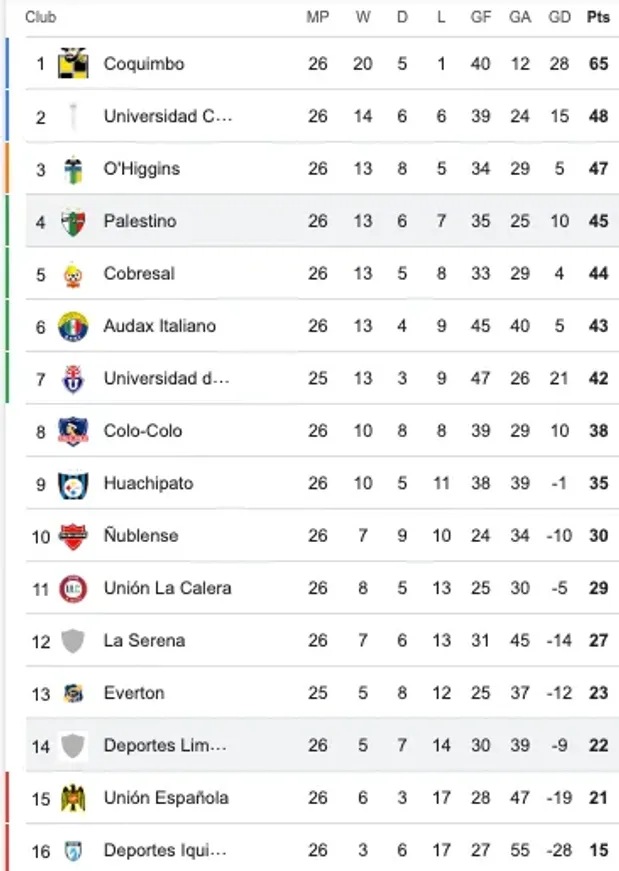This screenshot has height=871, width=619.
Task: Select Deportes Iqui… points value 15
Action: click(598, 850)
